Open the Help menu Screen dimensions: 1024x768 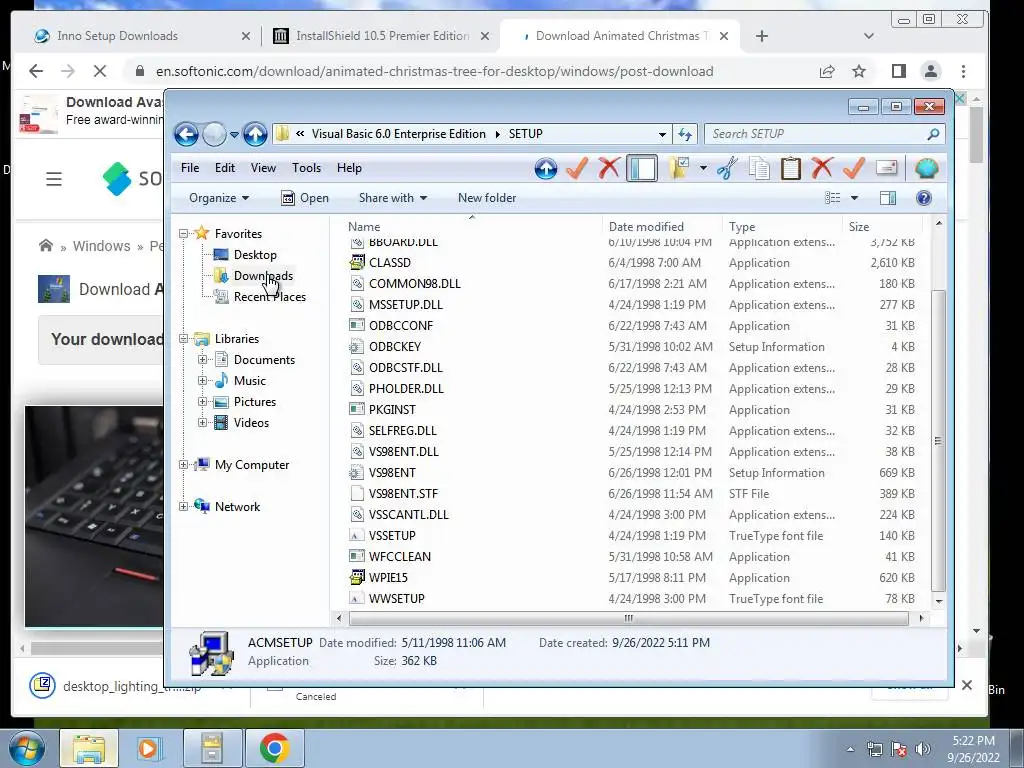(349, 168)
